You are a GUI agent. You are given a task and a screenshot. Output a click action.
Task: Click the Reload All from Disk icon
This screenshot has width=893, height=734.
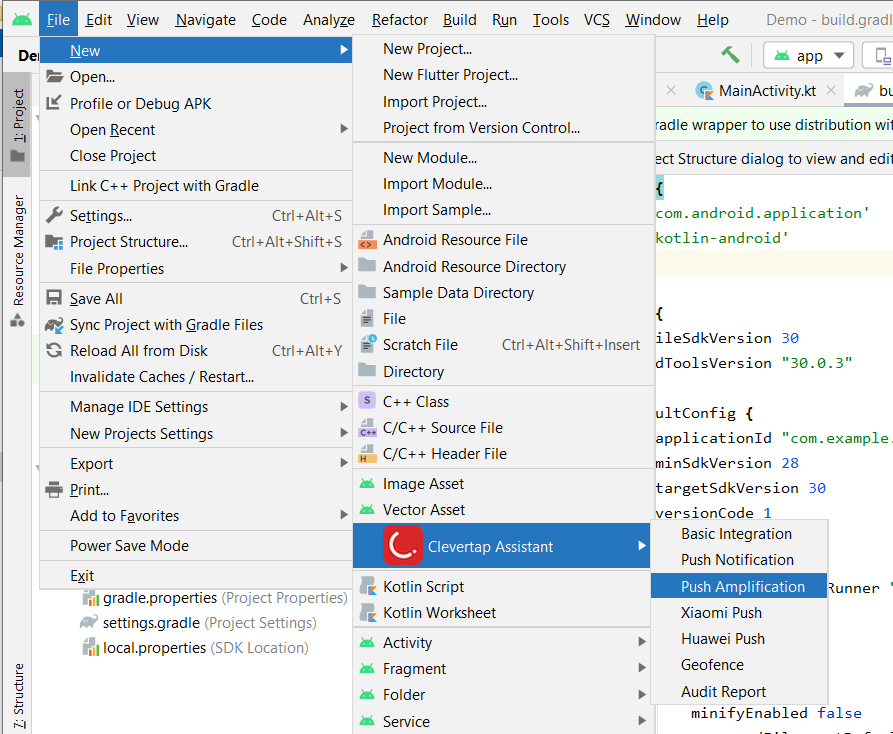coord(54,351)
